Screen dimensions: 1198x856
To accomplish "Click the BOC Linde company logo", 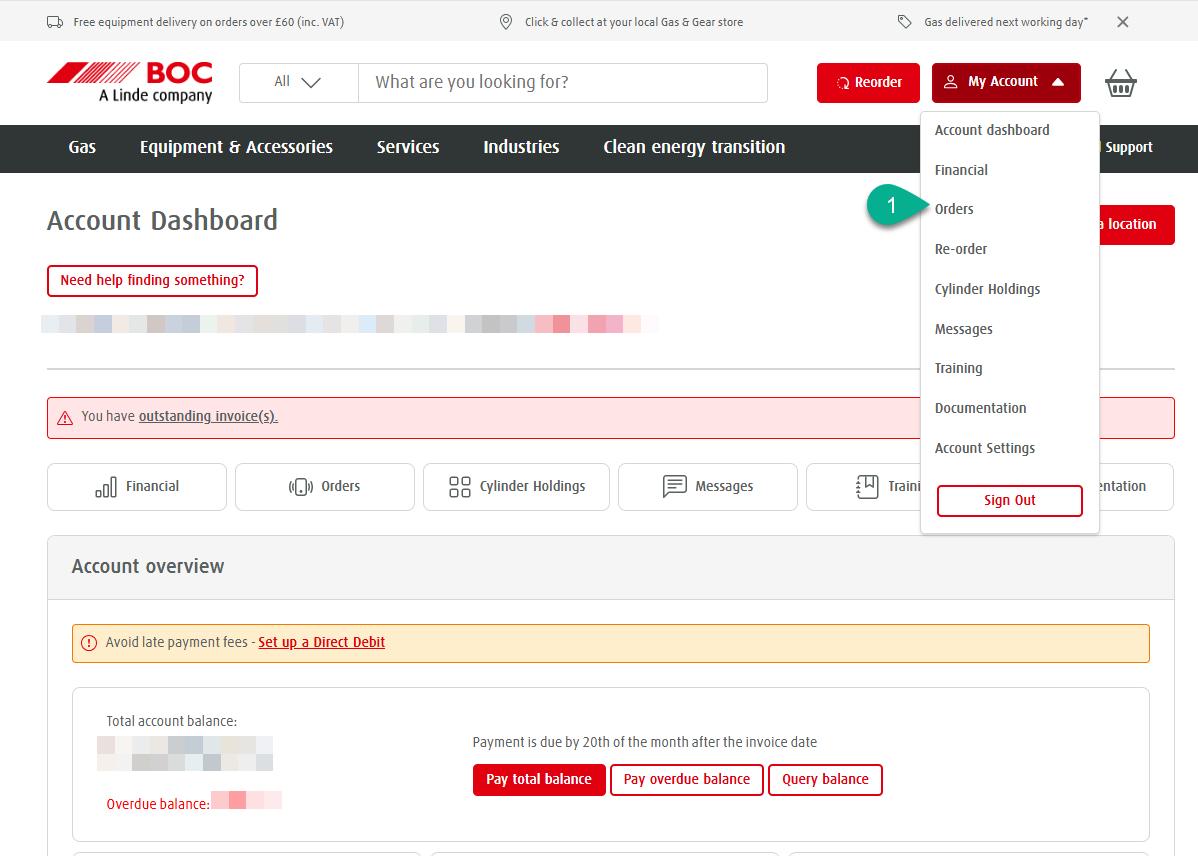I will point(129,82).
